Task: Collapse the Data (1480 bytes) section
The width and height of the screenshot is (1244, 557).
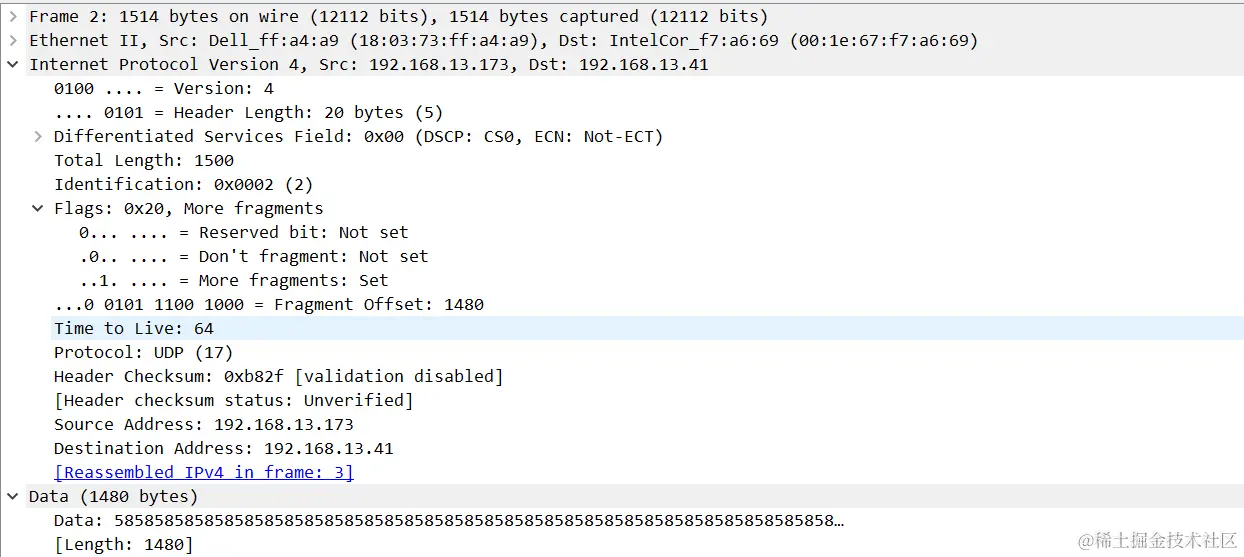Action: point(12,496)
